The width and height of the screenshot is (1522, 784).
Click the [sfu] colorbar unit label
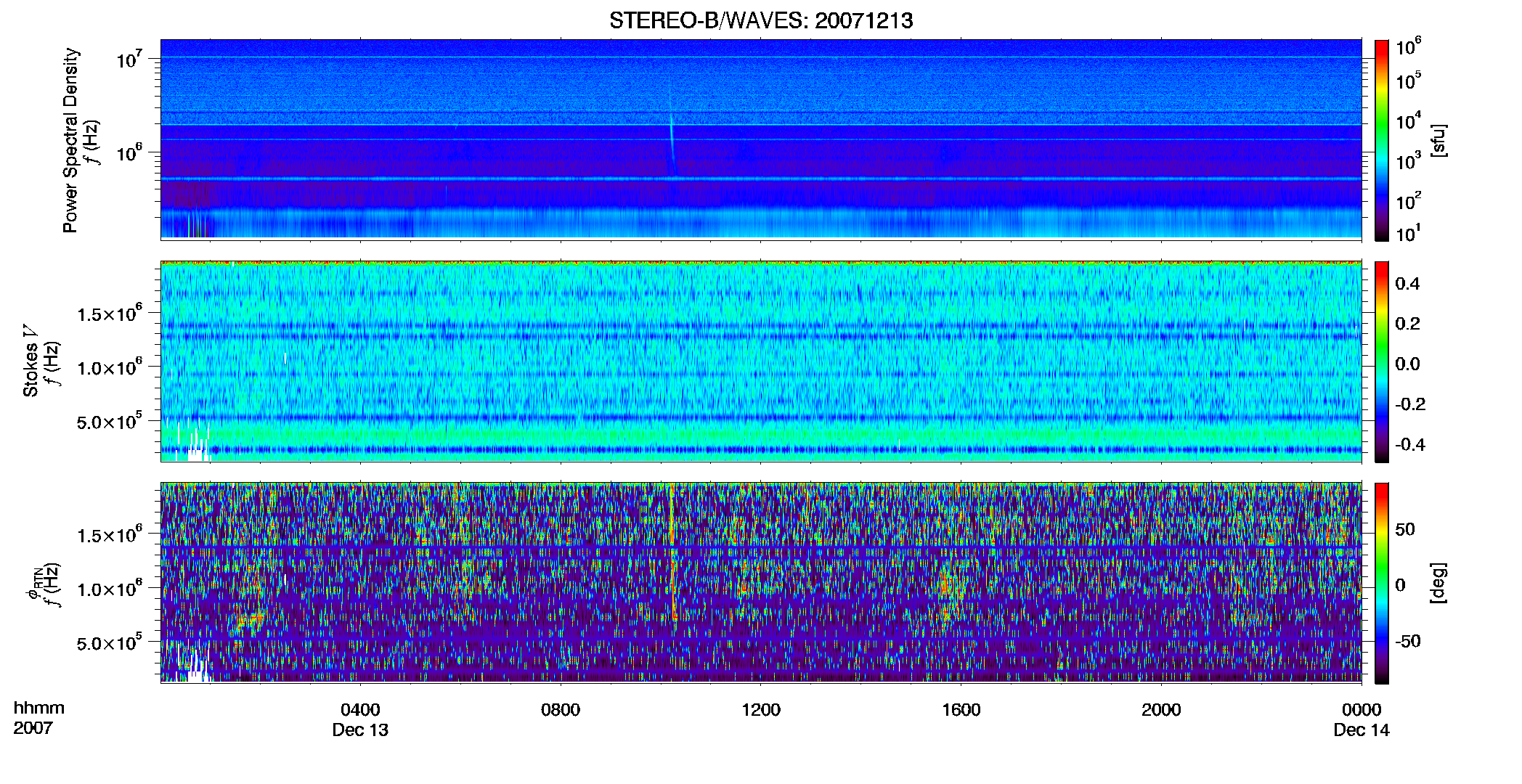1438,141
